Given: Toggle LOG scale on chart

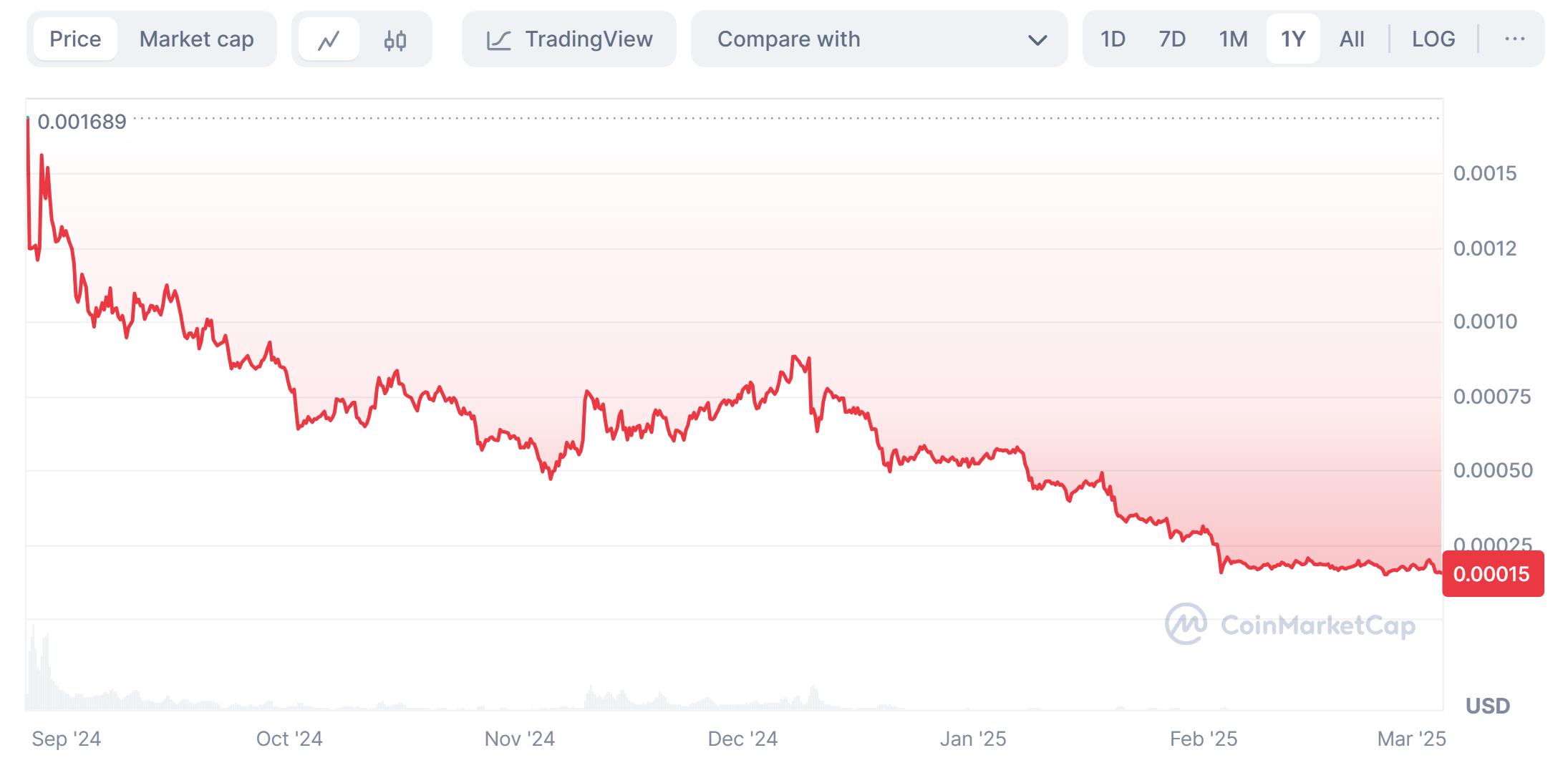Looking at the screenshot, I should pyautogui.click(x=1433, y=39).
